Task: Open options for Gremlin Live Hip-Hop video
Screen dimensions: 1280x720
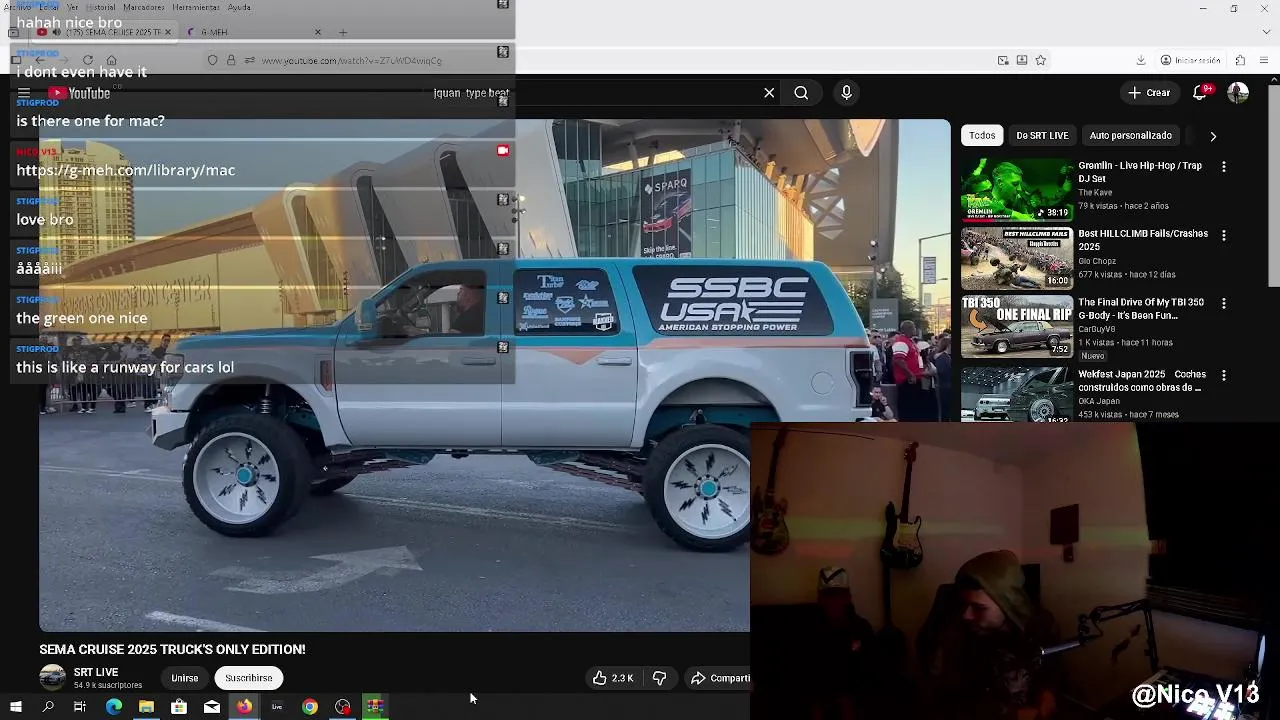Action: tap(1223, 167)
